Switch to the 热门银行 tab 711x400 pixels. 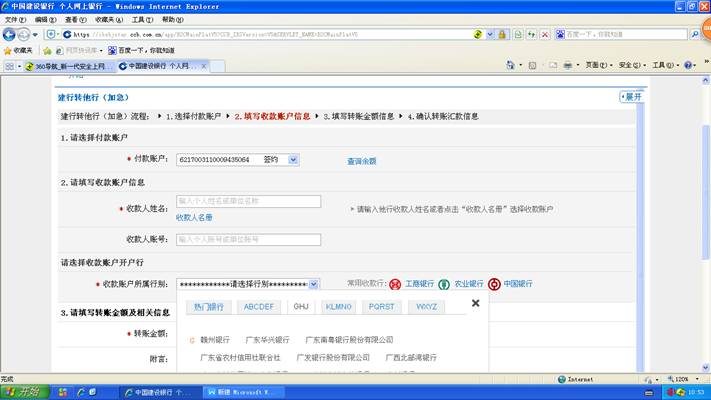209,306
